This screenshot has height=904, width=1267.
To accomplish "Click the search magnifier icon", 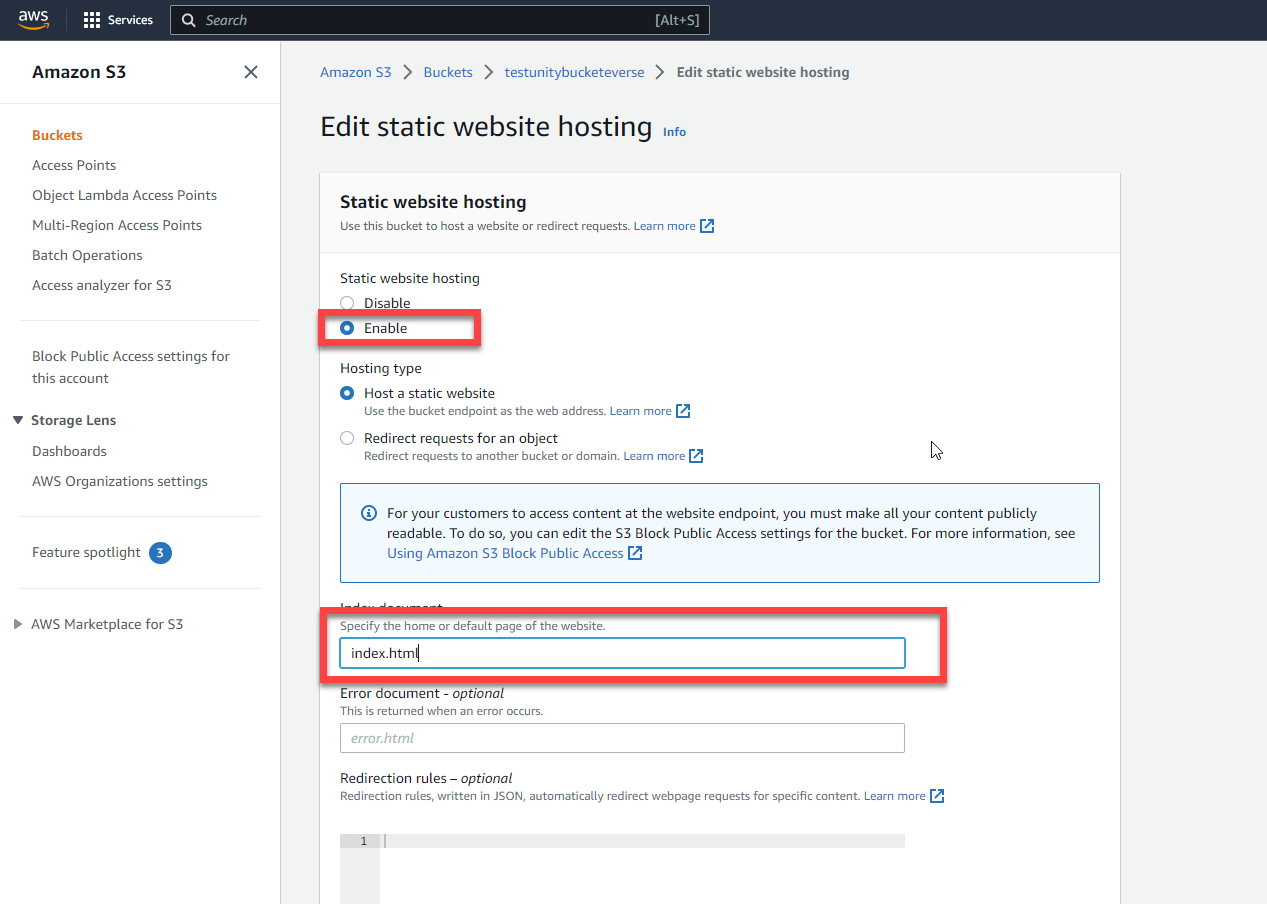I will click(189, 19).
